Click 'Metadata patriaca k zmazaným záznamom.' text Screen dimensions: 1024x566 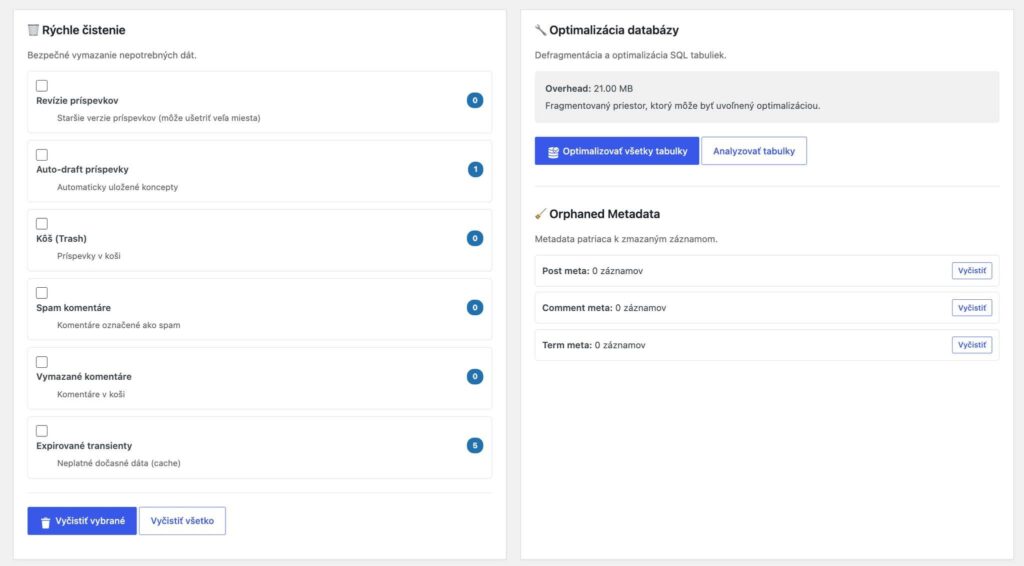click(626, 239)
